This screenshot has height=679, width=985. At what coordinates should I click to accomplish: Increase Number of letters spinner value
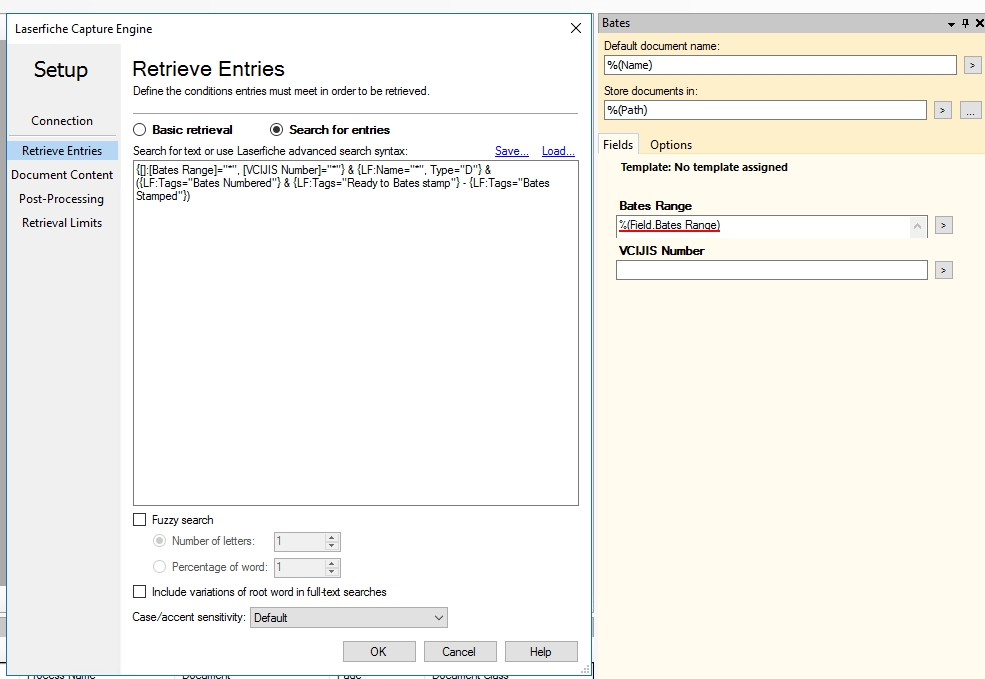pos(332,537)
